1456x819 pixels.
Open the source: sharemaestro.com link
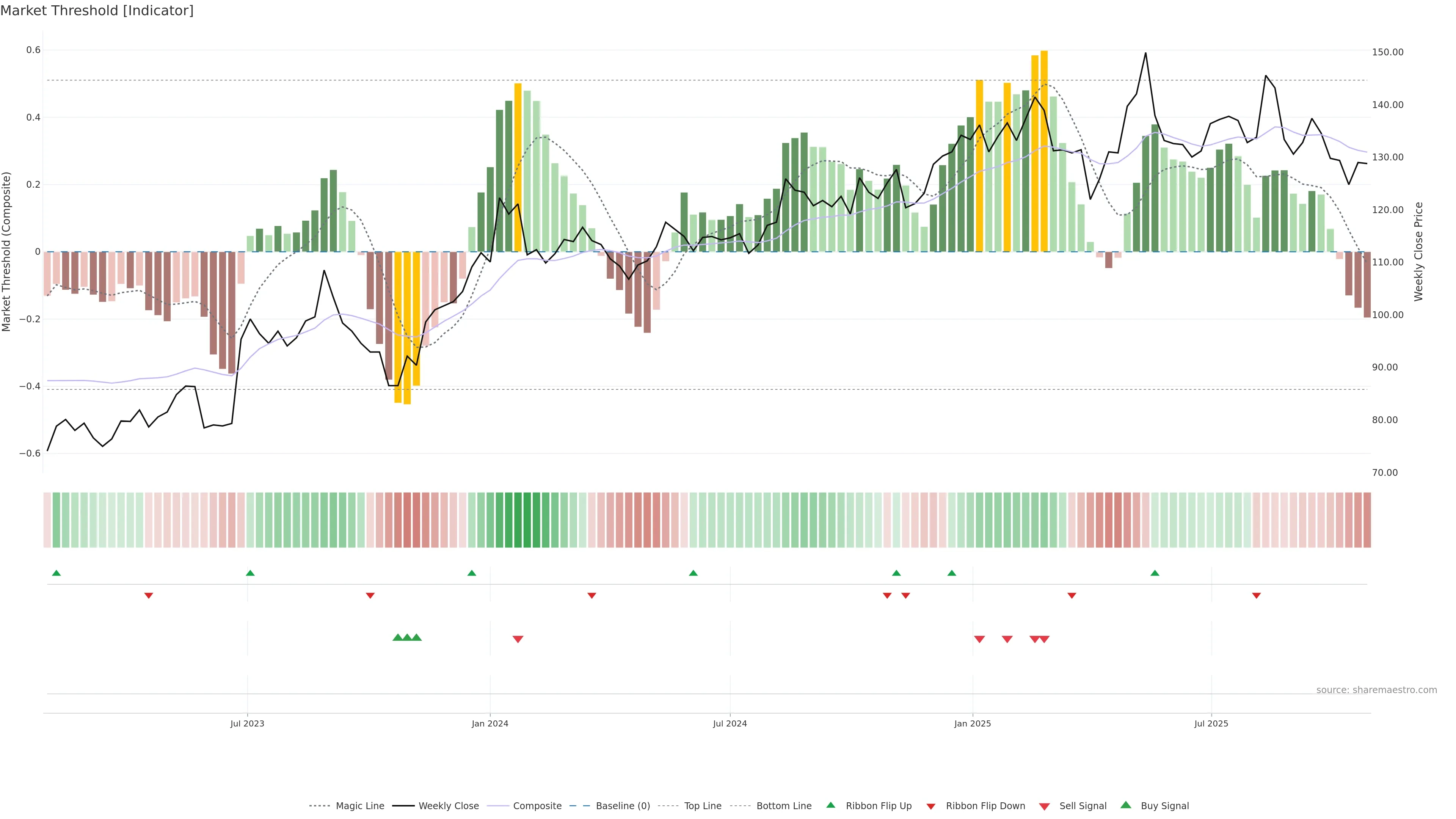click(x=1376, y=690)
